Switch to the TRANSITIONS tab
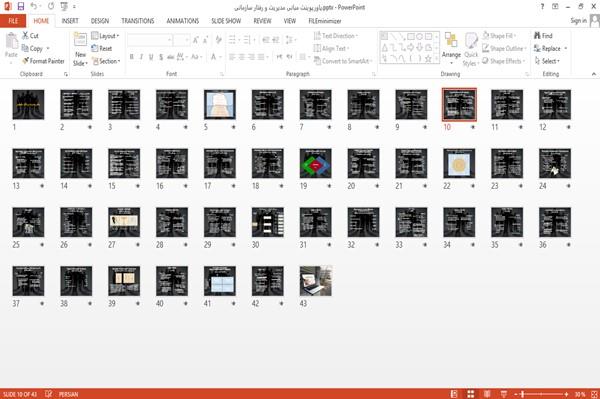The height and width of the screenshot is (399, 600). click(x=138, y=21)
